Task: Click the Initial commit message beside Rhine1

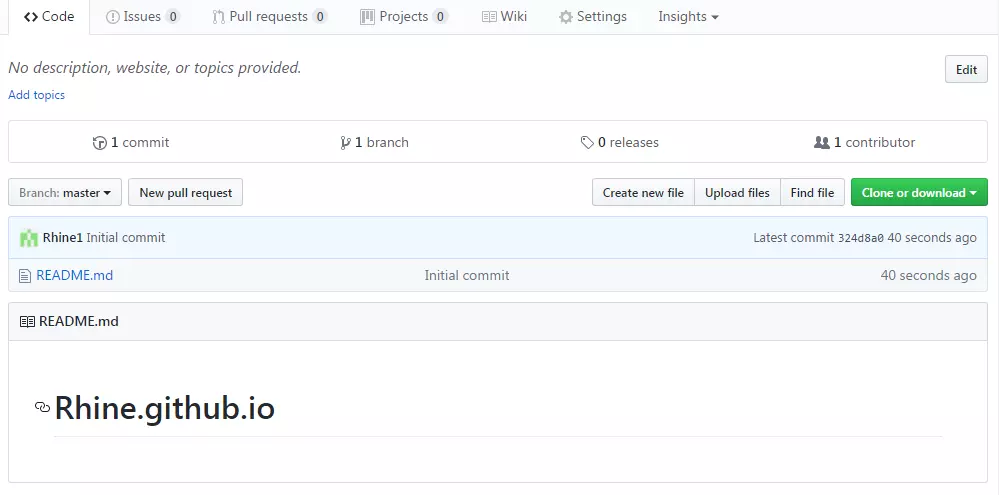Action: tap(126, 238)
